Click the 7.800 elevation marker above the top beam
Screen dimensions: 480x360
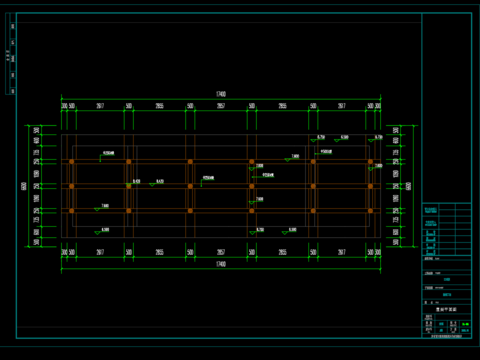pyautogui.click(x=292, y=158)
